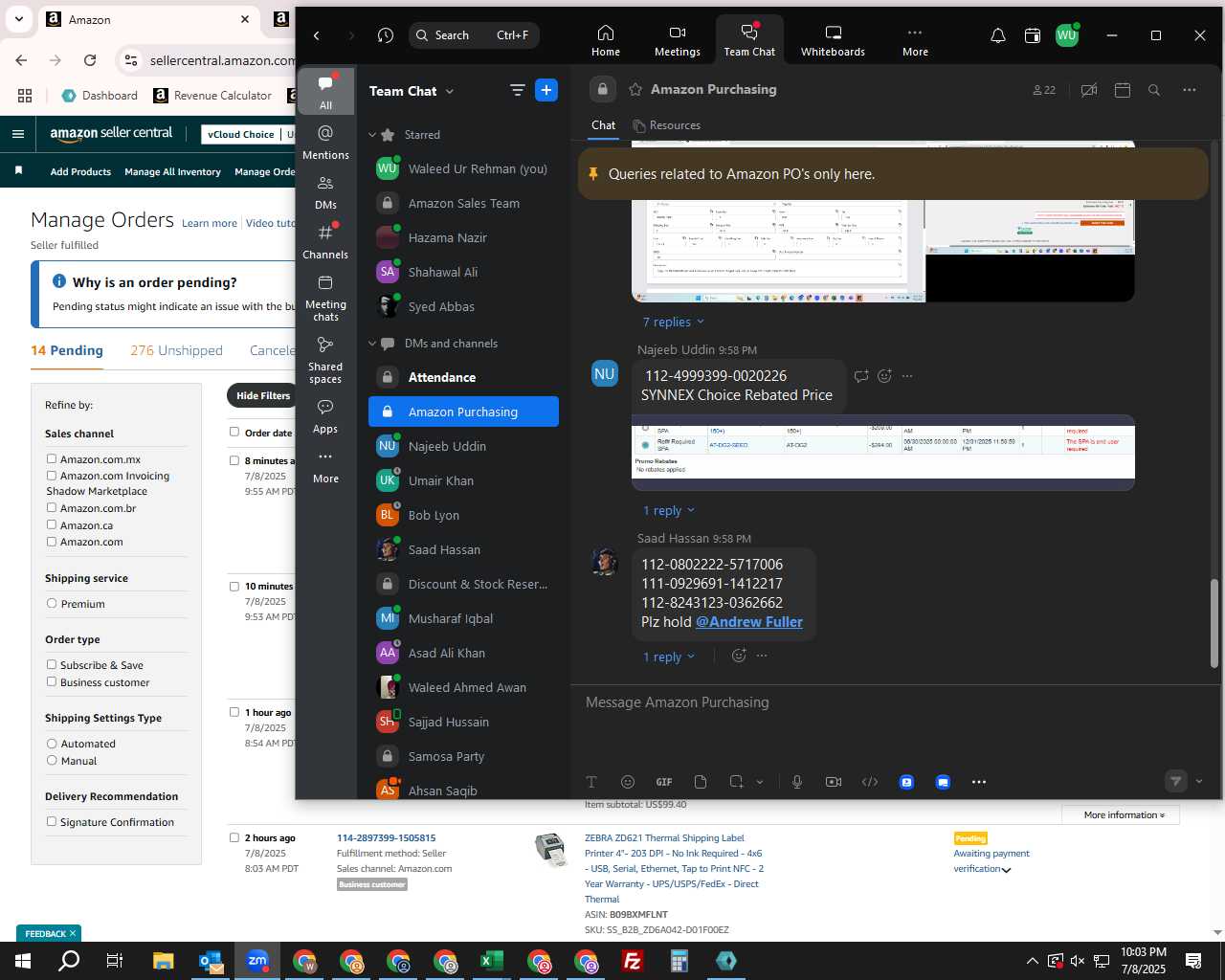This screenshot has width=1225, height=980.
Task: Open the DMs sidebar section
Action: point(325,191)
